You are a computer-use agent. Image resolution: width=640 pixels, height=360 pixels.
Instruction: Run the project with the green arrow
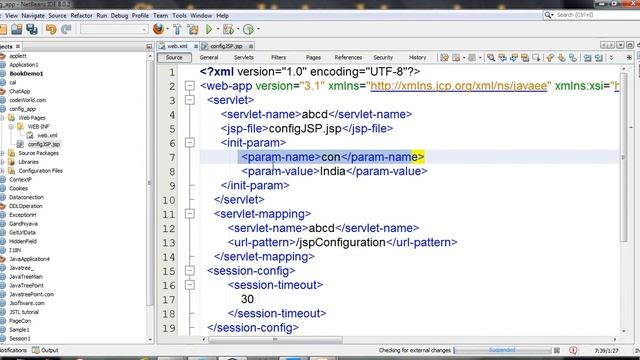[x=209, y=29]
